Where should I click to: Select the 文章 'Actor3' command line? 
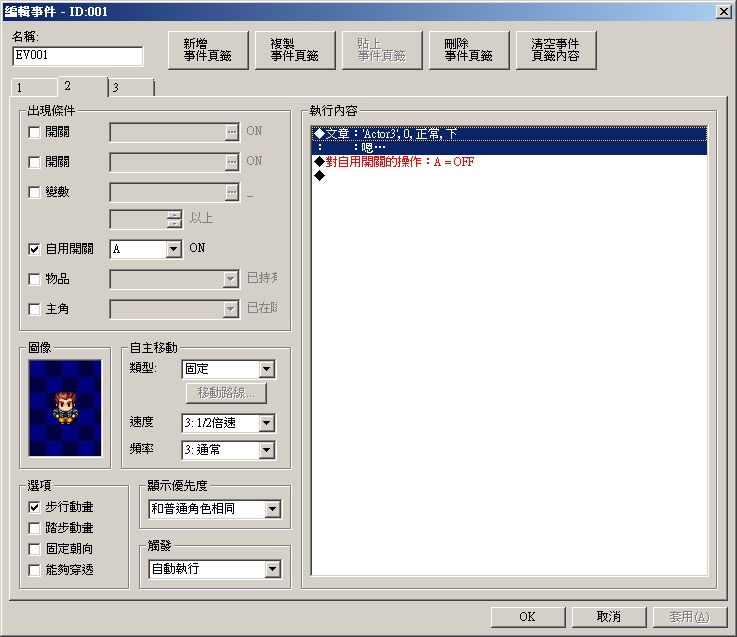tap(510, 134)
